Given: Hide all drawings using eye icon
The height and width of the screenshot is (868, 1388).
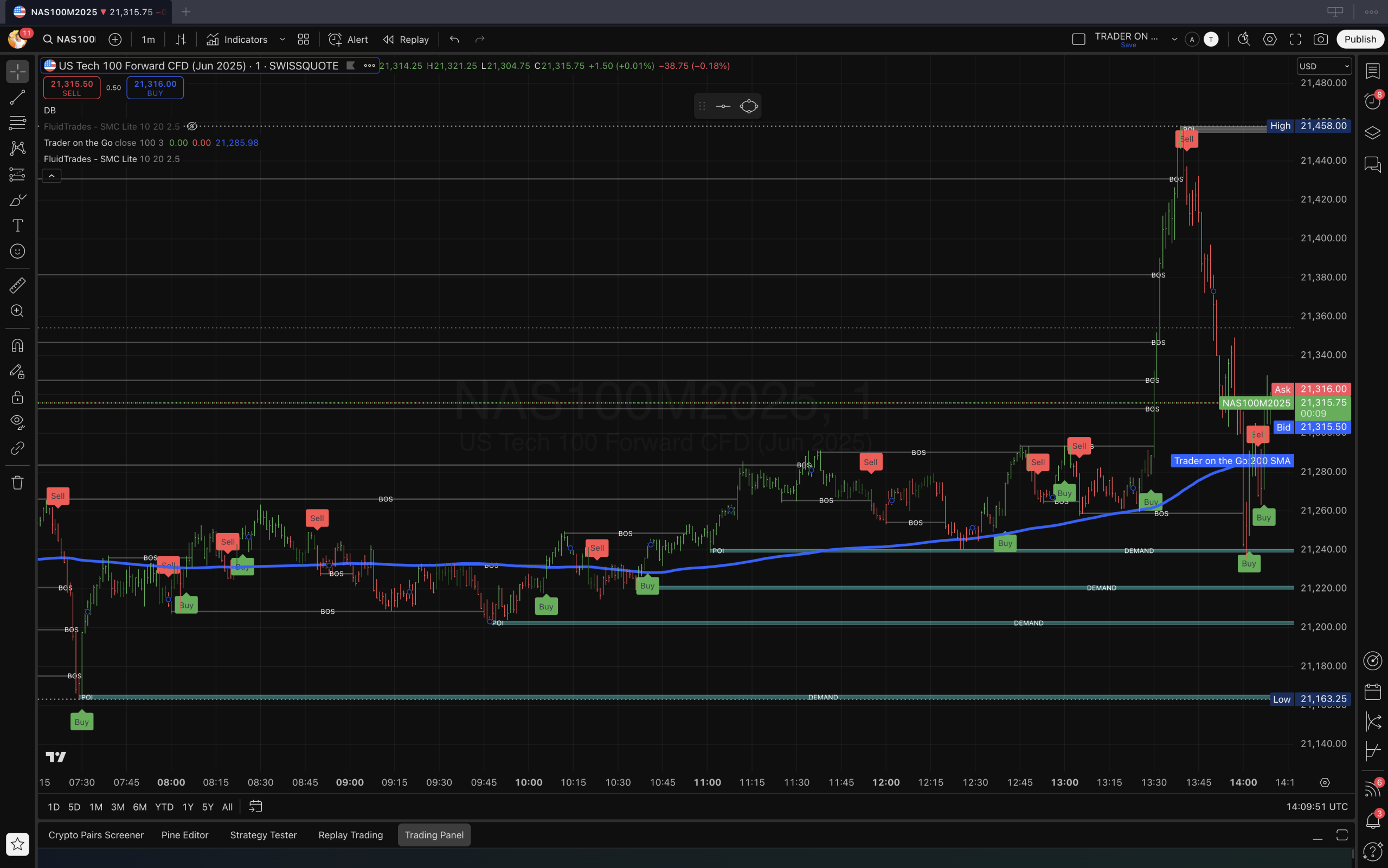Looking at the screenshot, I should (17, 422).
